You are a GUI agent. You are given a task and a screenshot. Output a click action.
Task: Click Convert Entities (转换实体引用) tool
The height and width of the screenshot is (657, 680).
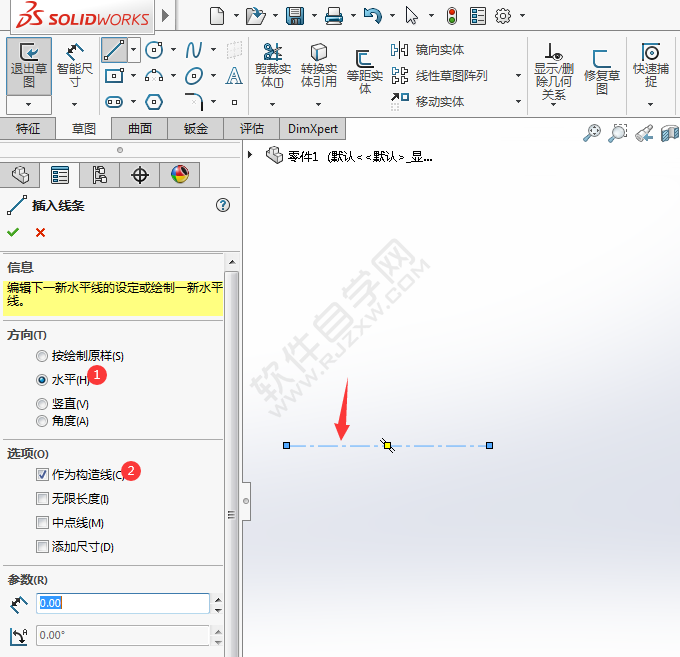click(x=319, y=65)
